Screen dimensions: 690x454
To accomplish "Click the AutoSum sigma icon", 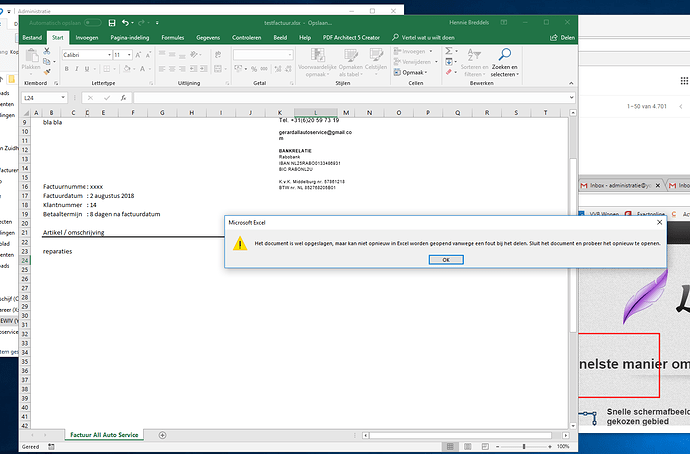I will 448,51.
